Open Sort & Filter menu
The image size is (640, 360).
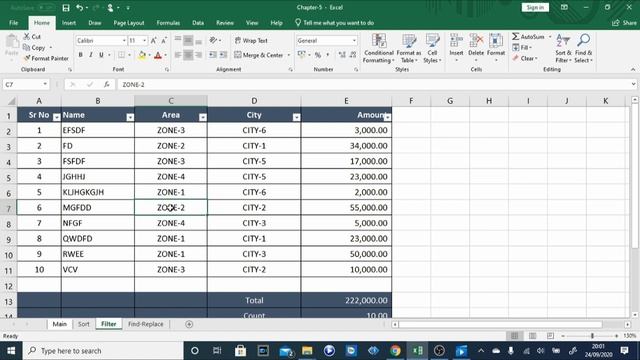click(x=563, y=48)
